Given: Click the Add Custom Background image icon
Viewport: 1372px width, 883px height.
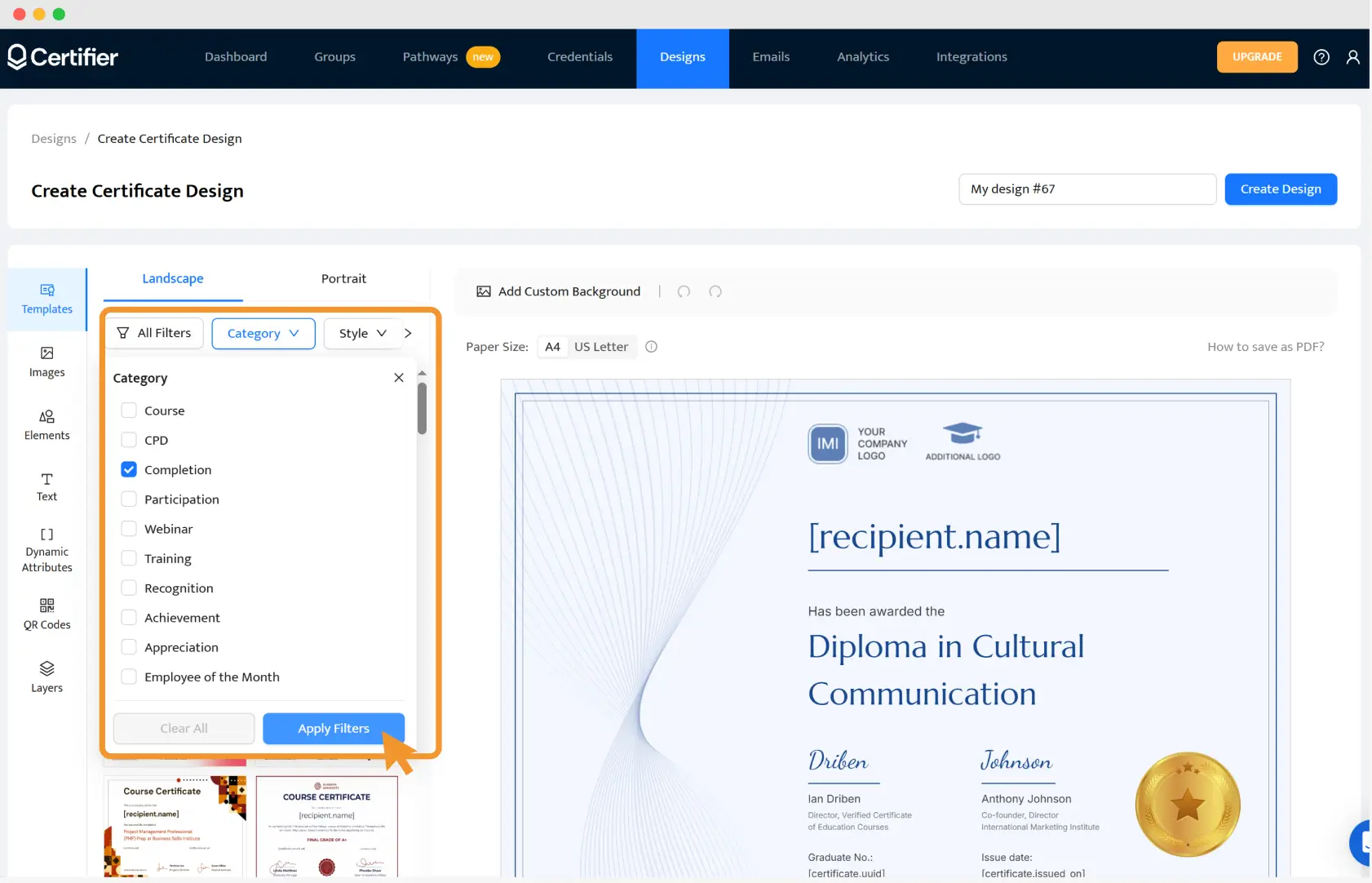Looking at the screenshot, I should [x=484, y=291].
